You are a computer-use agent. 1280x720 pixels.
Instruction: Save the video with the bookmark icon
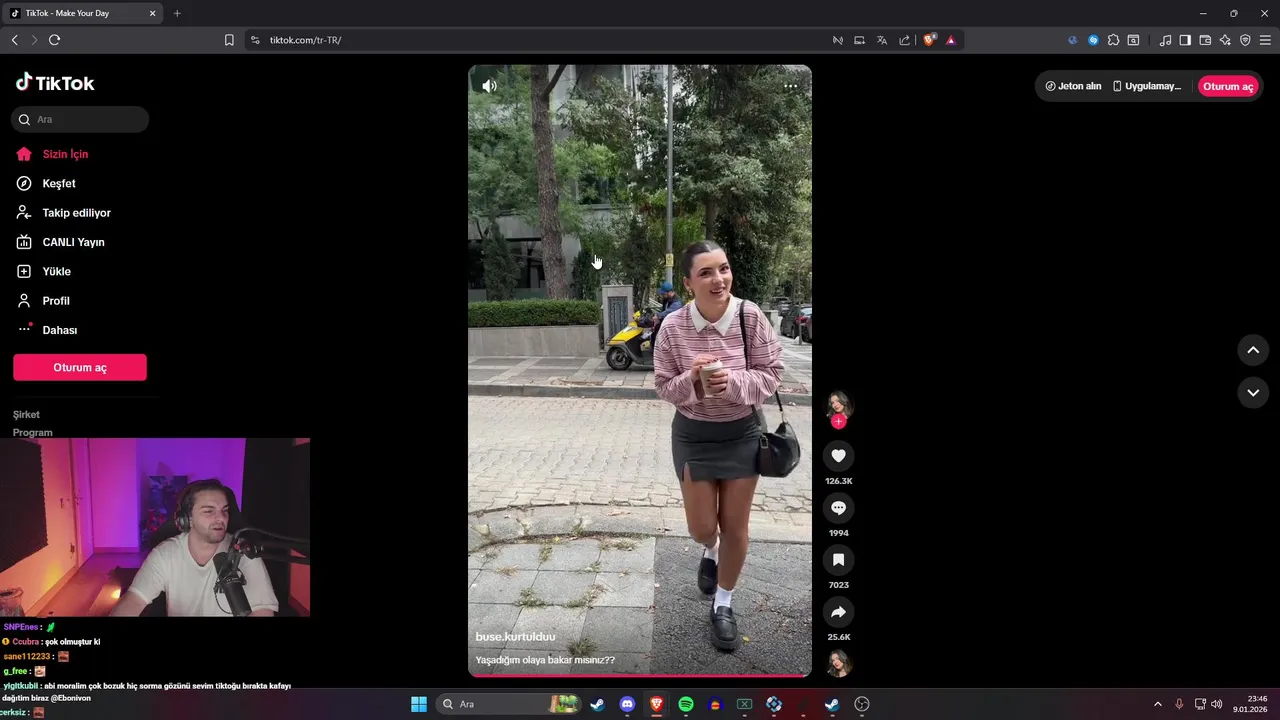click(x=838, y=560)
